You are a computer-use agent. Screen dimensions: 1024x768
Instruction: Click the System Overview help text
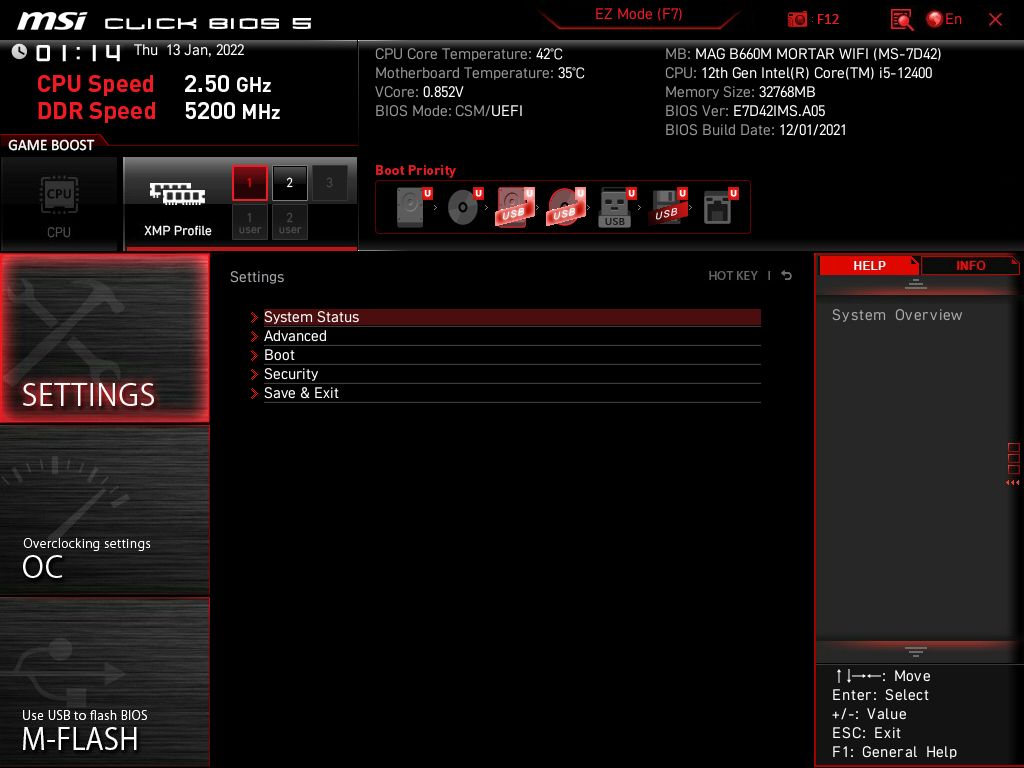897,315
